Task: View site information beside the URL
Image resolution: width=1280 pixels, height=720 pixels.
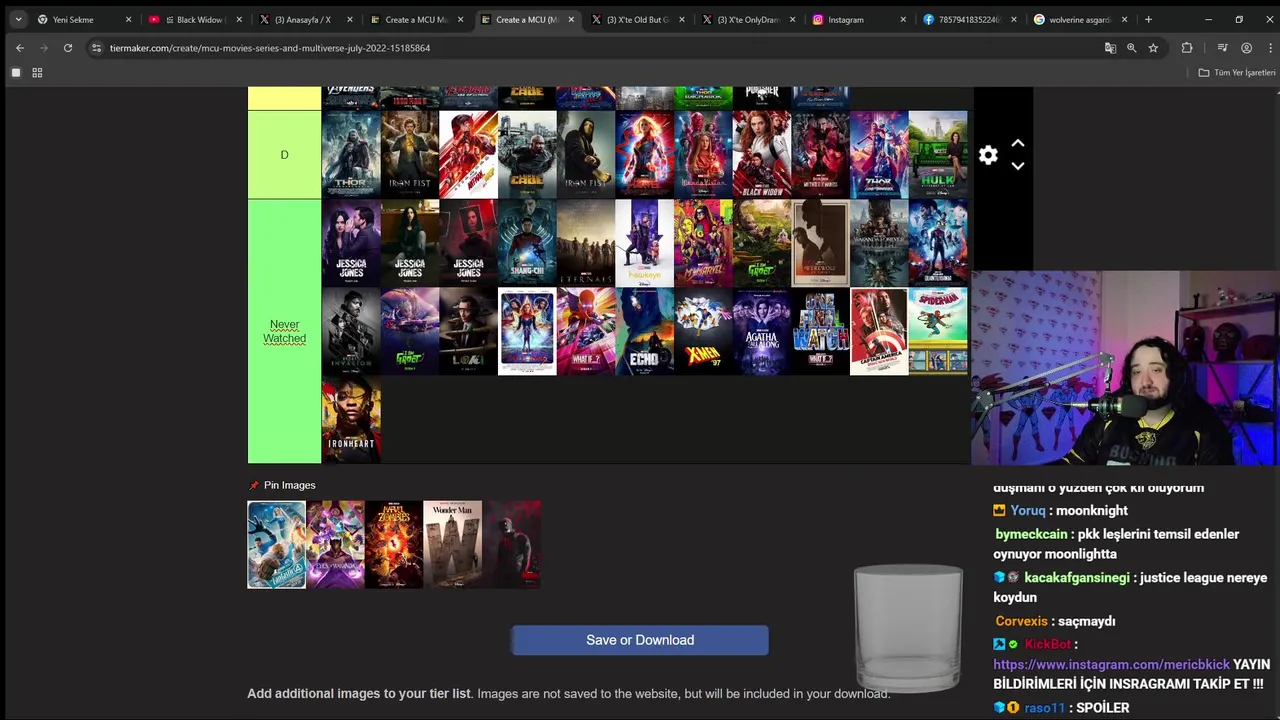Action: coord(96,48)
